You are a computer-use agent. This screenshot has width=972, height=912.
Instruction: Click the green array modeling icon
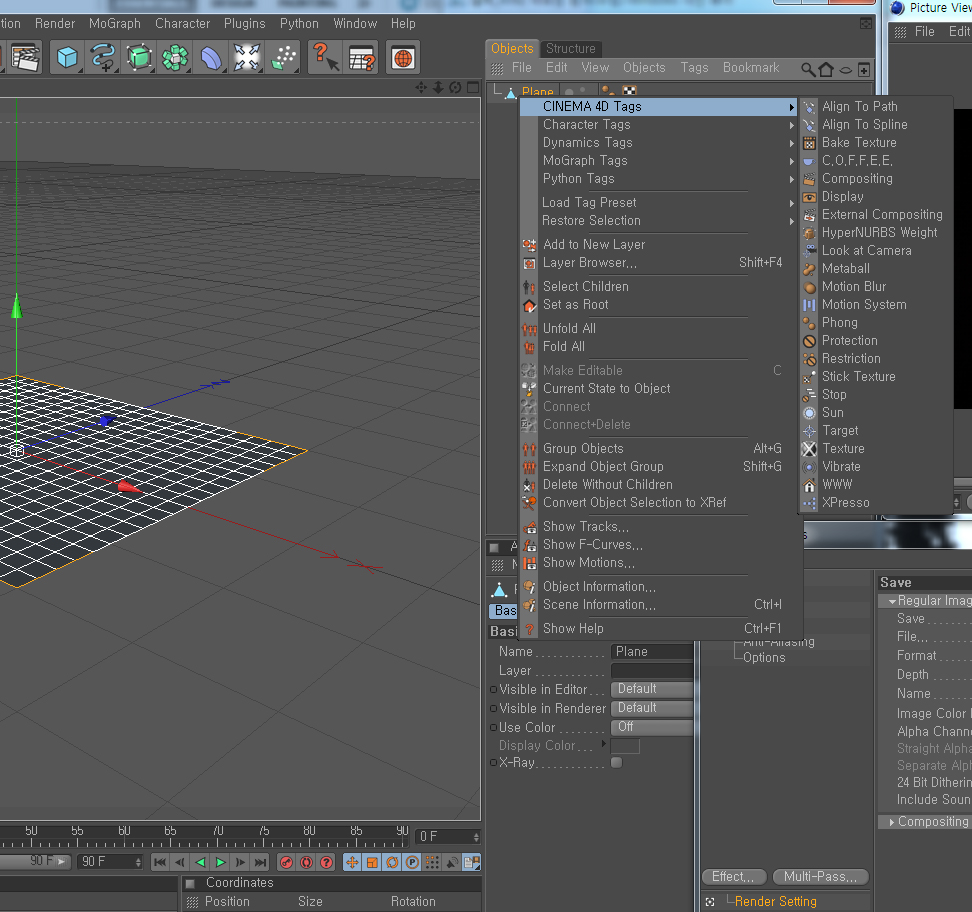pos(175,58)
